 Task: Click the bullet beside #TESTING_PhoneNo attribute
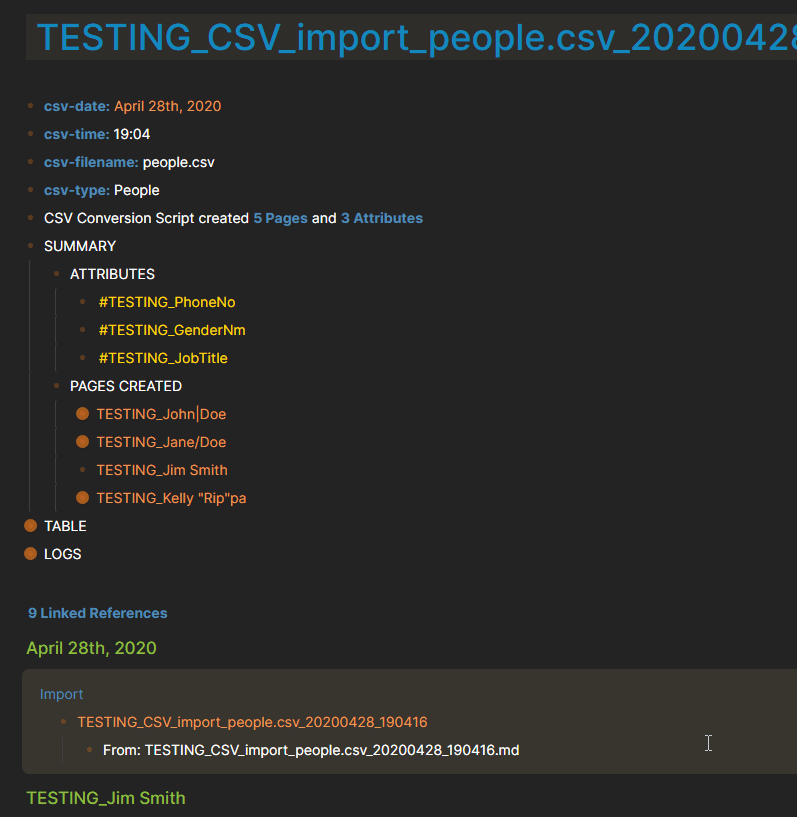(83, 302)
